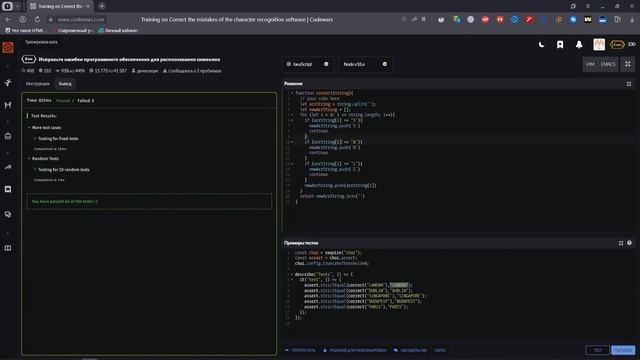This screenshot has width=640, height=360.
Task: Open the Docs book sidebar icon
Action: (x=8, y=248)
